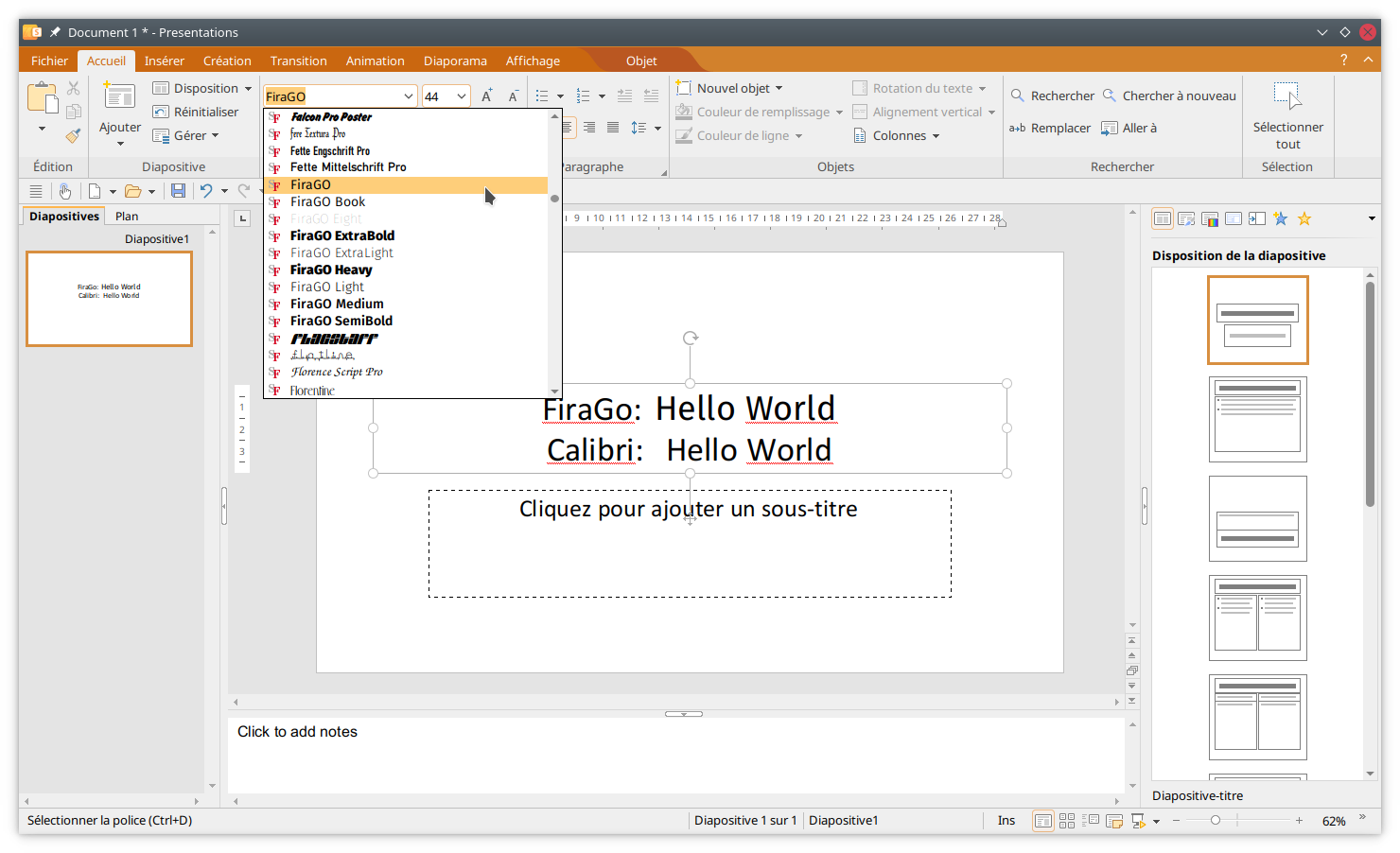1400x853 pixels.
Task: Click the format painter brush icon
Action: click(73, 135)
